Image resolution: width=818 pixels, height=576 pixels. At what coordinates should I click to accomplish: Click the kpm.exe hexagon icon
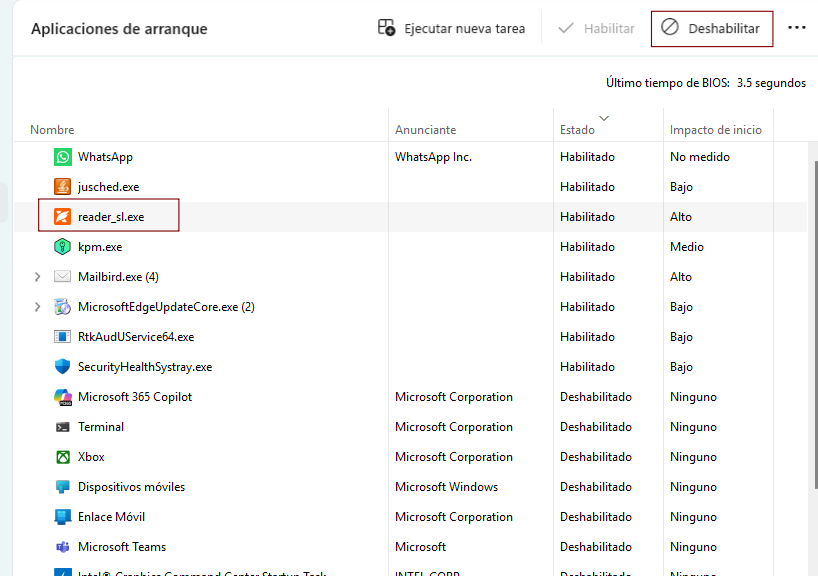pyautogui.click(x=60, y=246)
